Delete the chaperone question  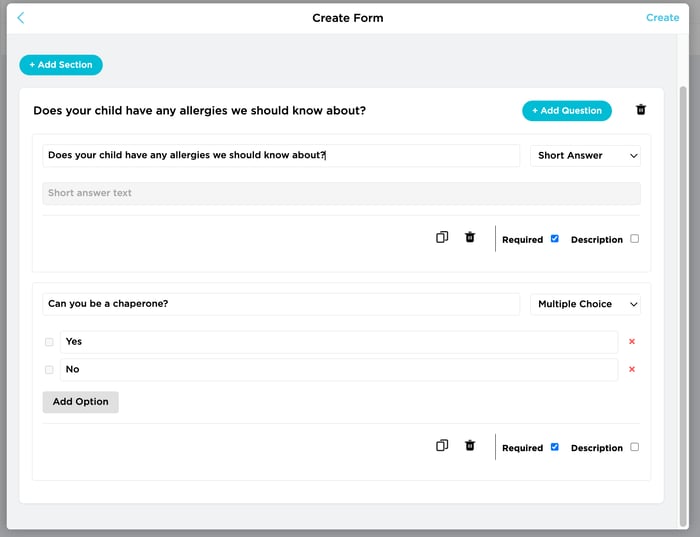(x=470, y=445)
